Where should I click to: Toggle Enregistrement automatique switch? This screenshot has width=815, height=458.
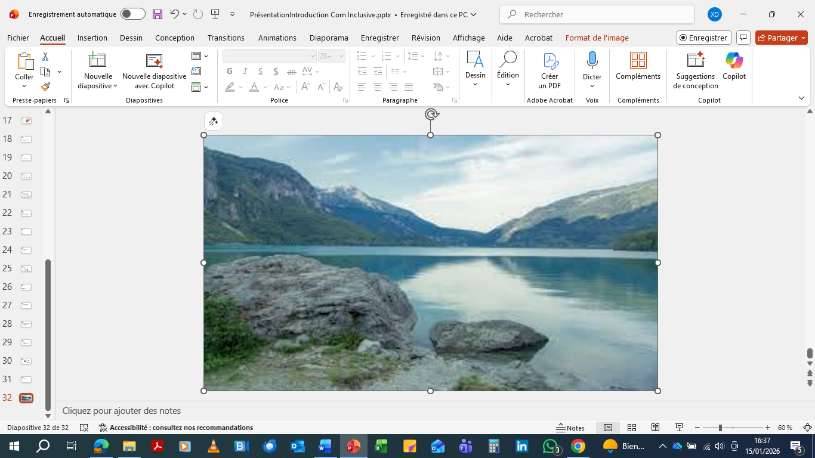tap(132, 14)
